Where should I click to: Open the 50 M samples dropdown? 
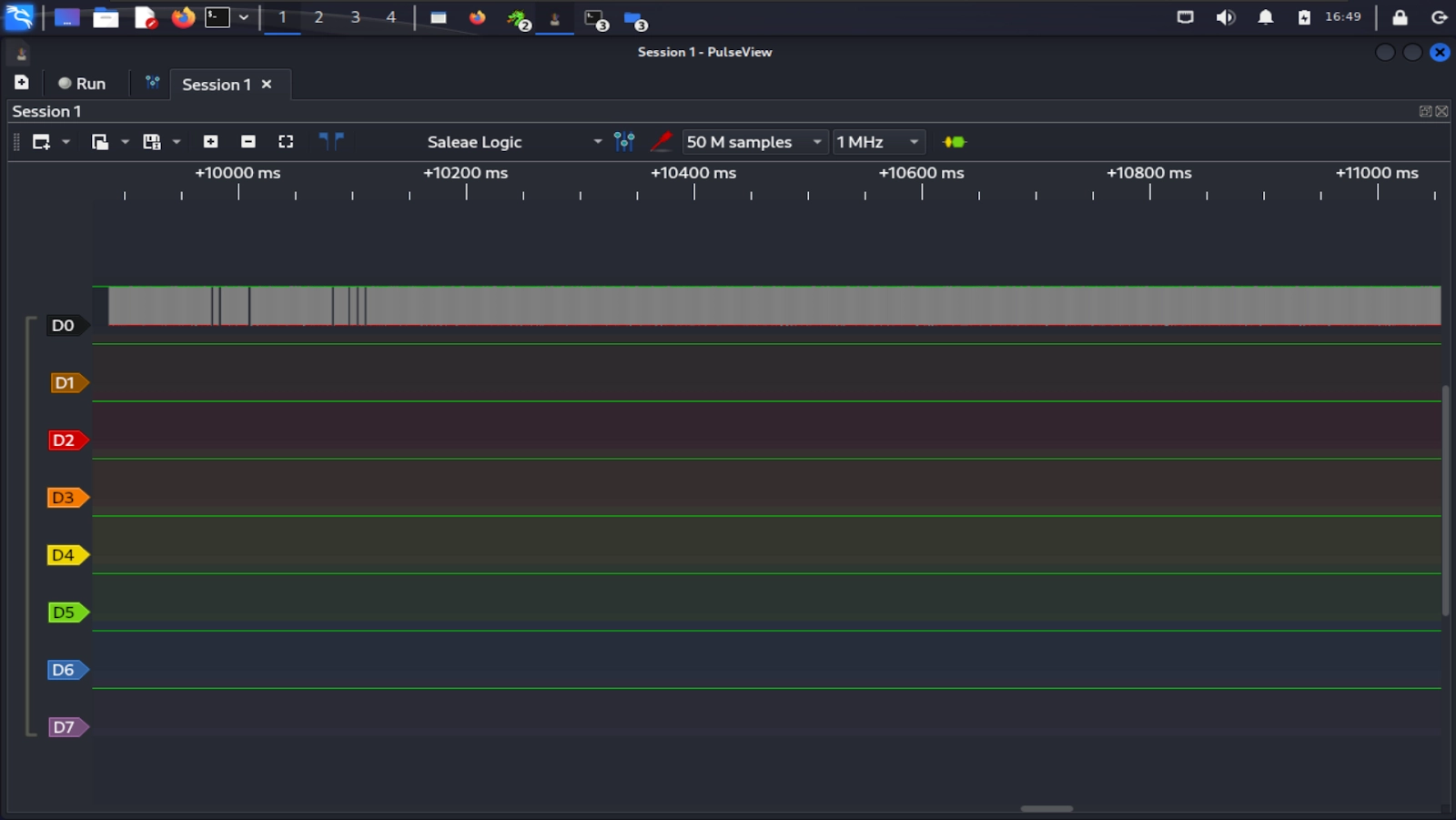(816, 141)
